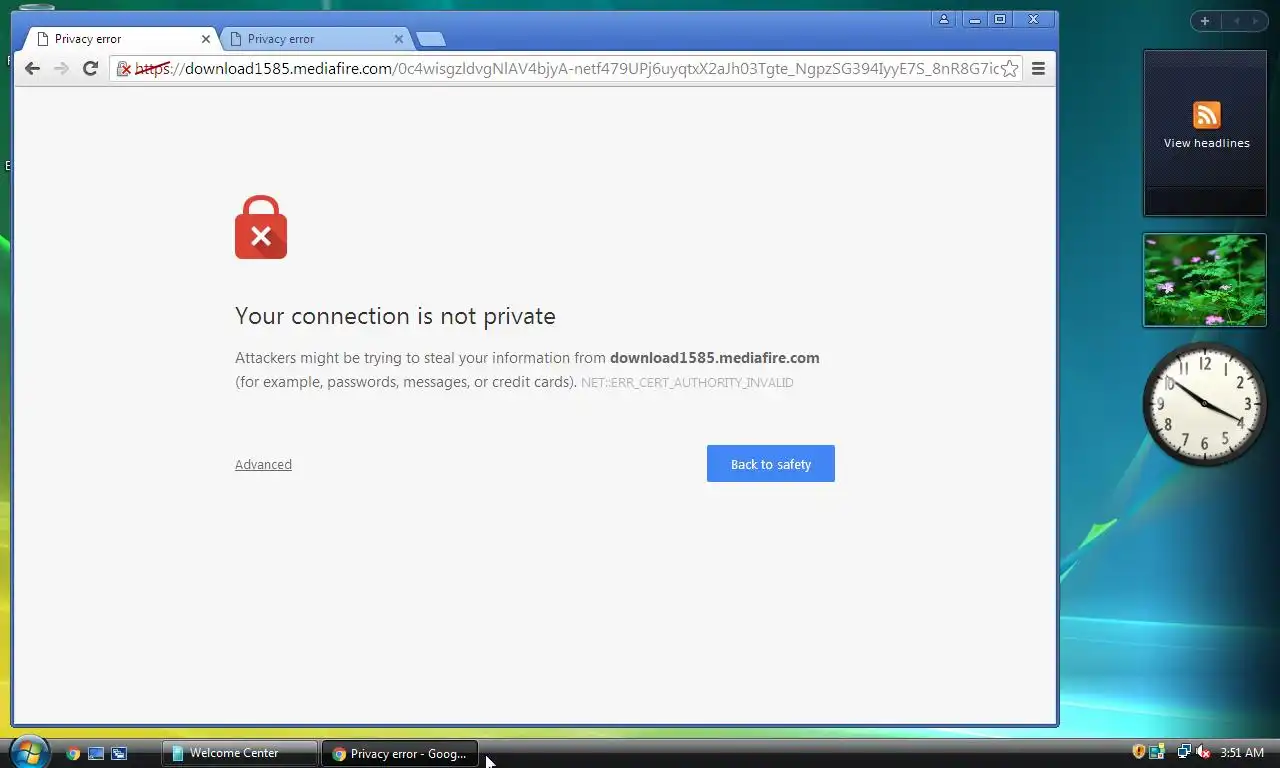Click the Show Desktop quick launch icon
This screenshot has height=768, width=1280.
pyautogui.click(x=96, y=753)
